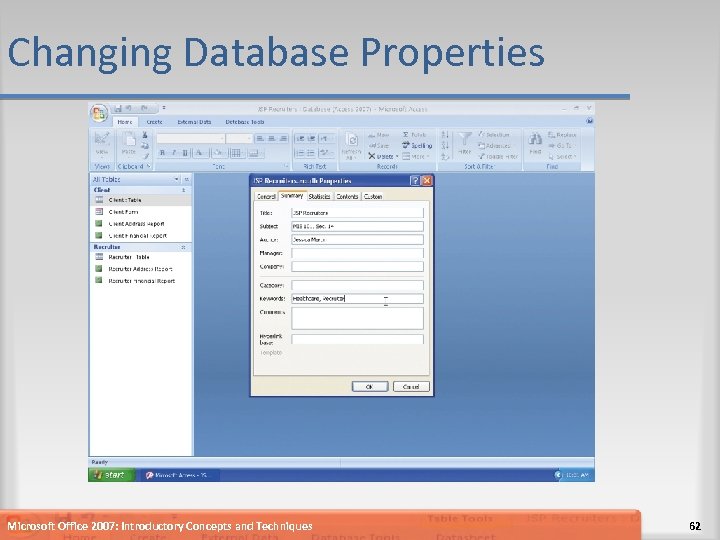The image size is (720, 540).
Task: Open the Create ribbon tab
Action: (154, 122)
